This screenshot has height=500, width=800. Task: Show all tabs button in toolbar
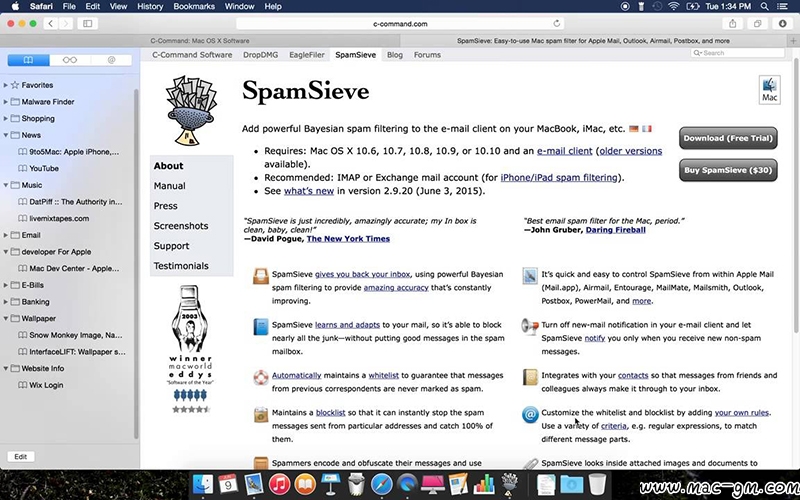758,23
